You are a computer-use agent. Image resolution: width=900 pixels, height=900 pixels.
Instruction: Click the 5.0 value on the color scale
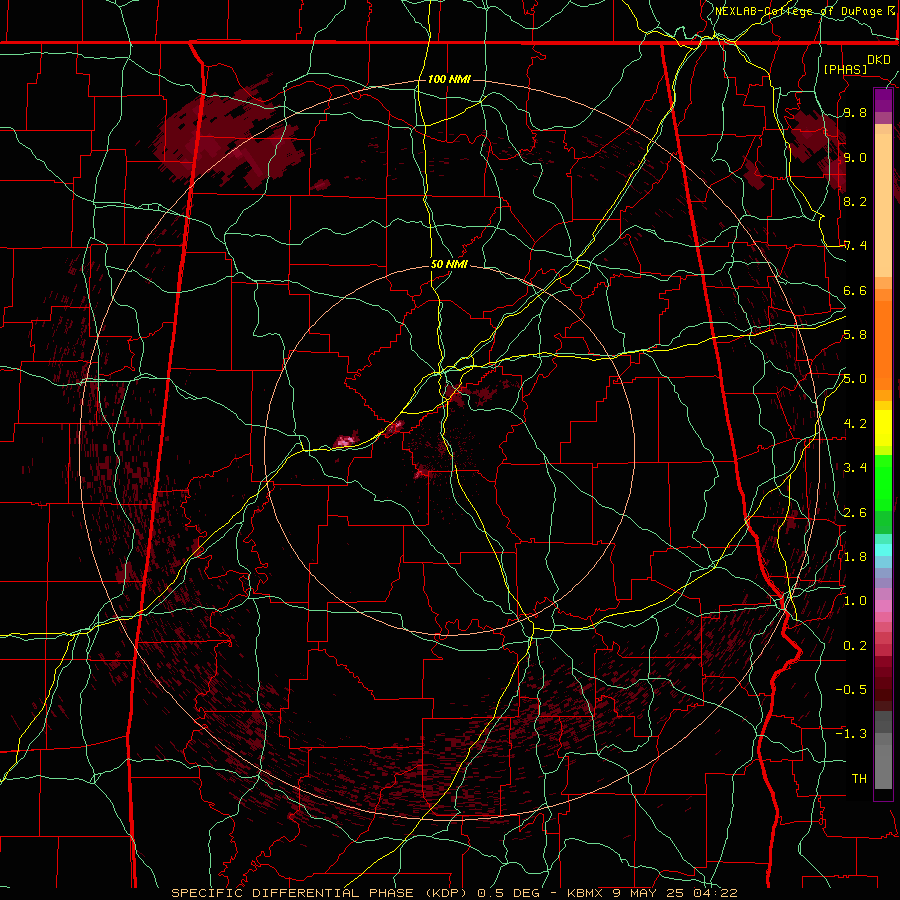coord(855,379)
